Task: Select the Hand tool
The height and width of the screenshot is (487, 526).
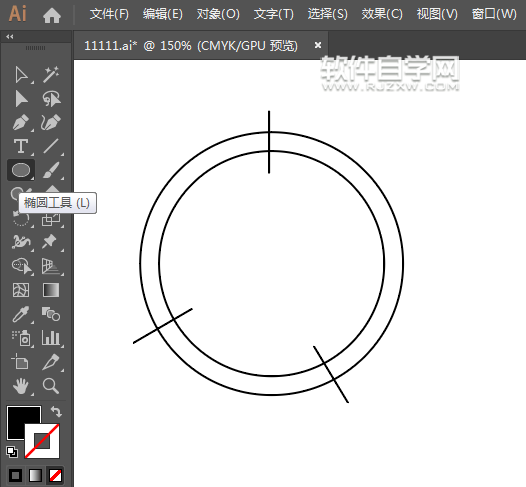Action: (21, 386)
